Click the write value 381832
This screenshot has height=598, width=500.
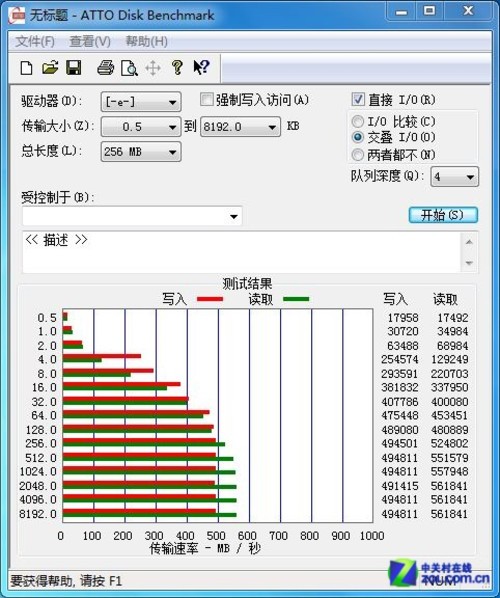pyautogui.click(x=400, y=387)
